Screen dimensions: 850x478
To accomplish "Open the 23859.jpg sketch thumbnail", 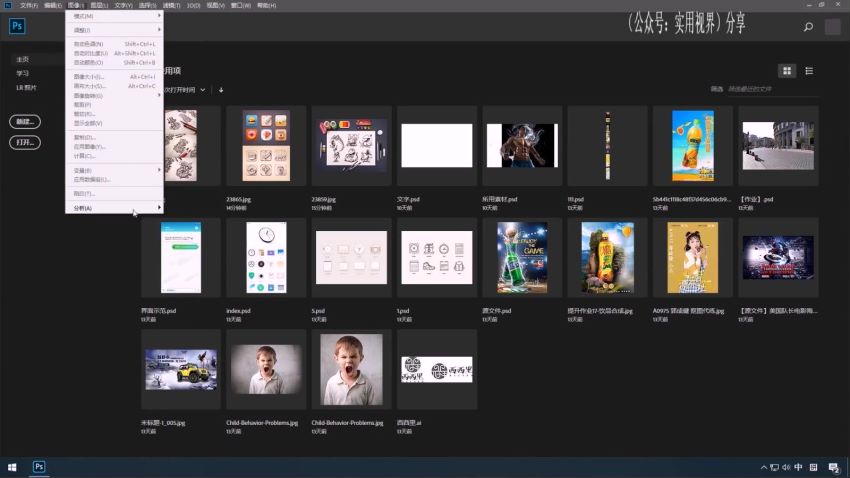I will pyautogui.click(x=351, y=146).
